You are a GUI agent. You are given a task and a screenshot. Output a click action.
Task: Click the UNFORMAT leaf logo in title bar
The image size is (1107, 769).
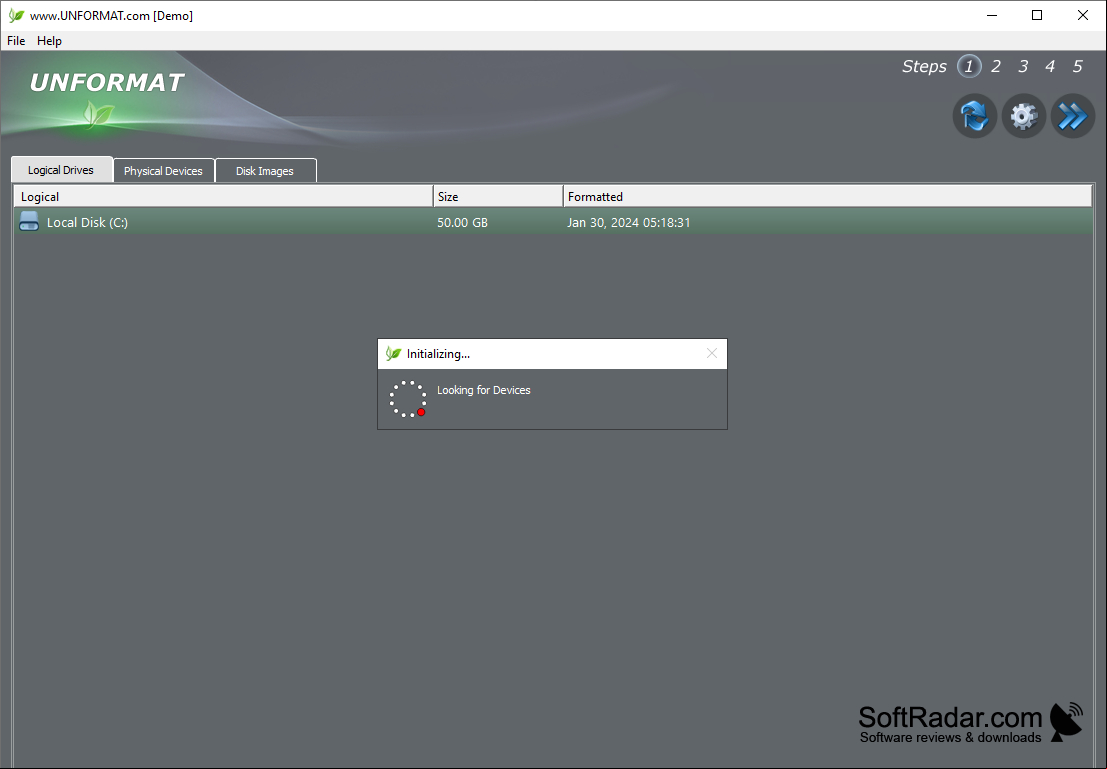pos(16,16)
